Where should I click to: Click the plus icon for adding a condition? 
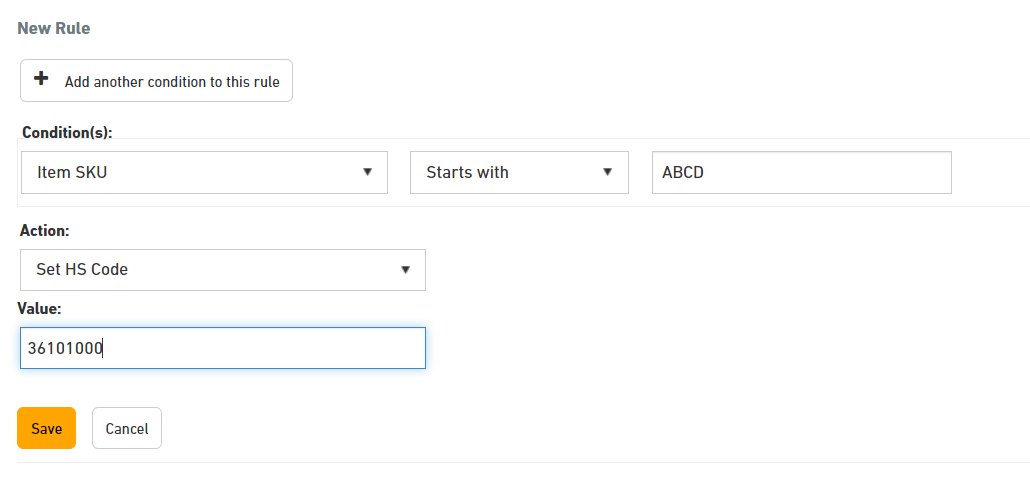[x=41, y=79]
